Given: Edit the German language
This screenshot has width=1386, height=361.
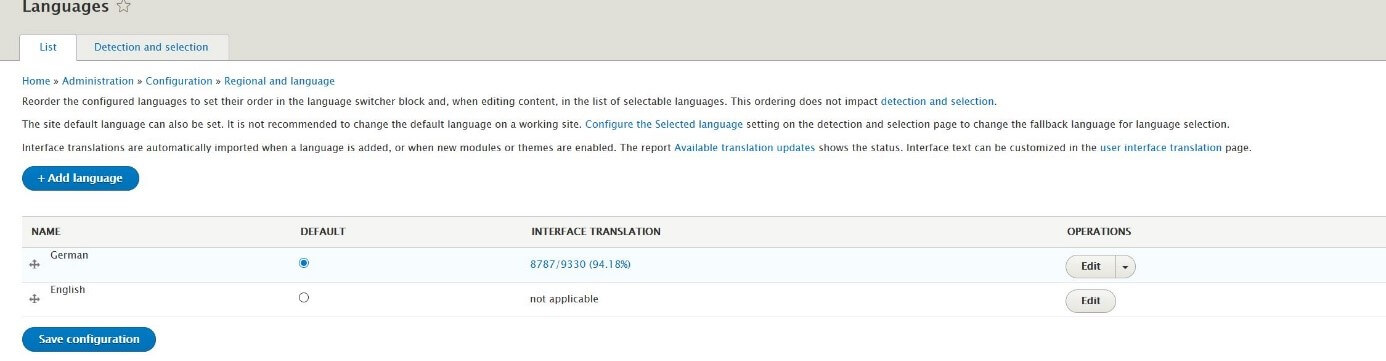Looking at the screenshot, I should click(x=1091, y=266).
